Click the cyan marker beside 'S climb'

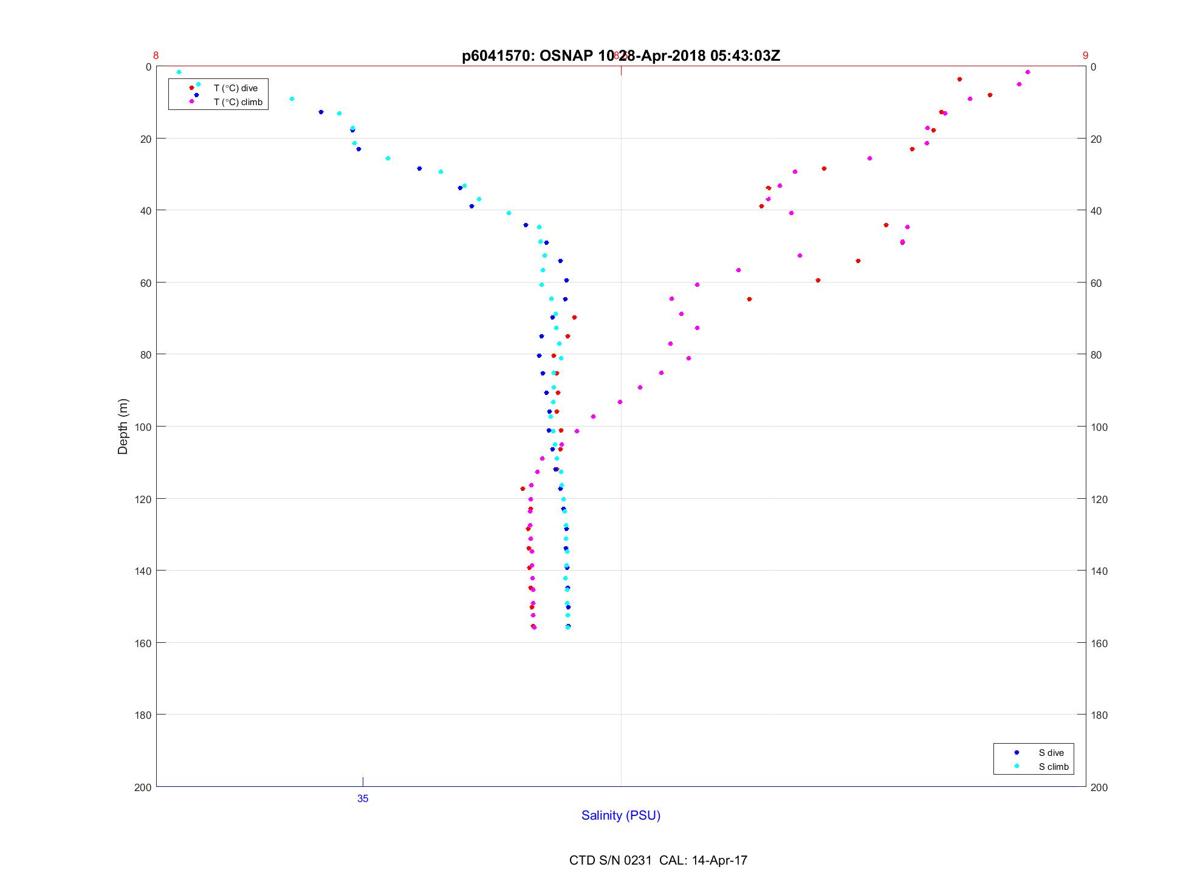[x=1017, y=766]
